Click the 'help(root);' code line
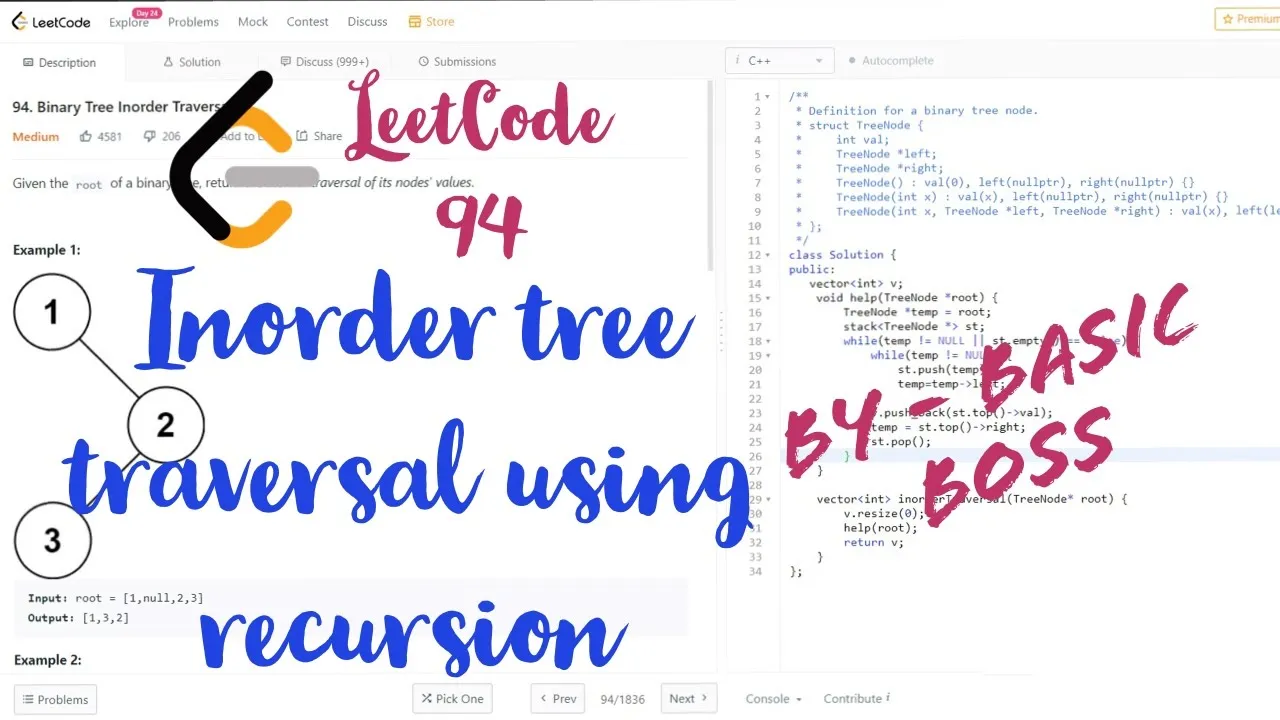Screen dimensions: 1280x720 880,528
